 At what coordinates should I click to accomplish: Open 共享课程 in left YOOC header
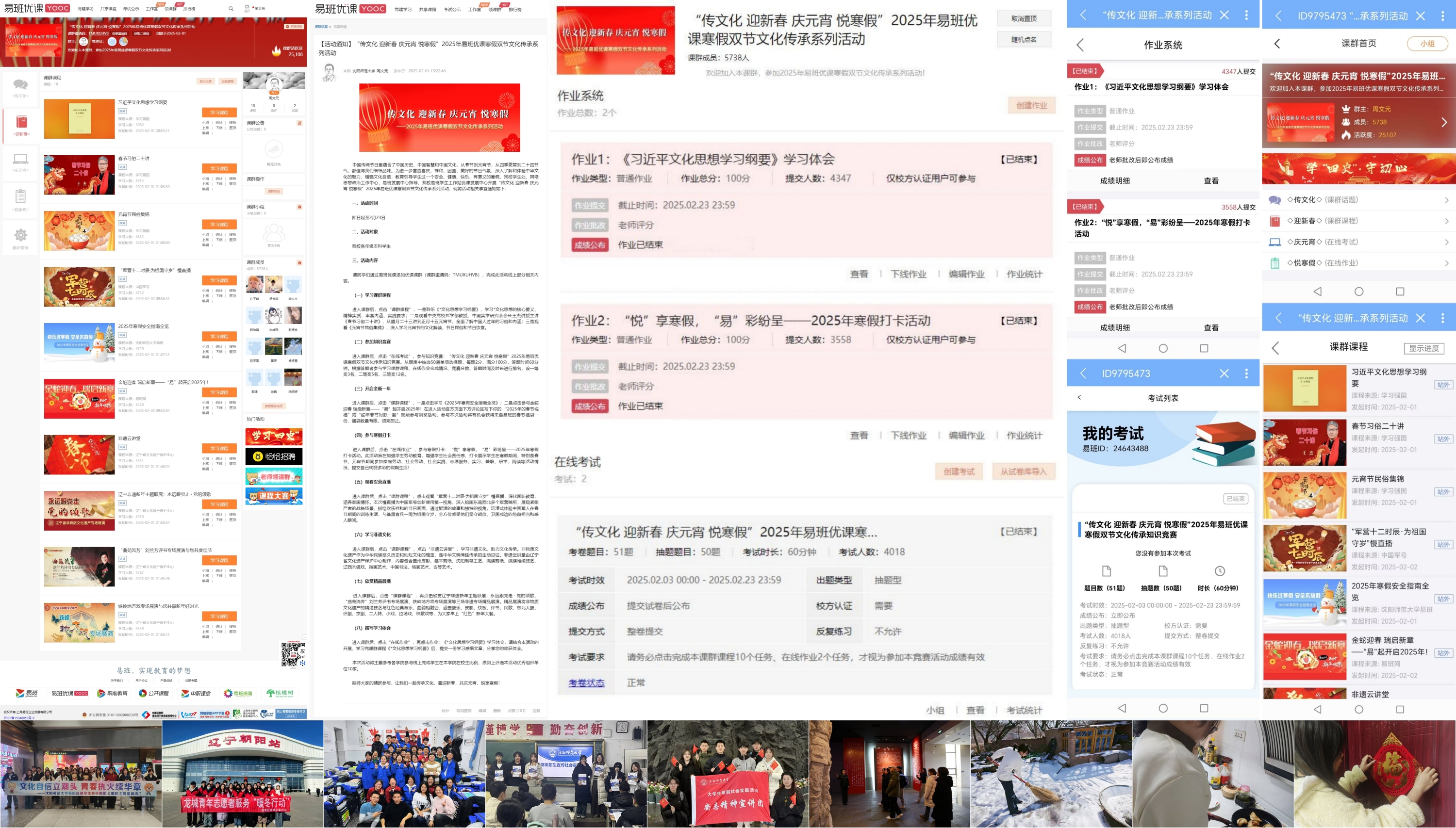[x=108, y=9]
